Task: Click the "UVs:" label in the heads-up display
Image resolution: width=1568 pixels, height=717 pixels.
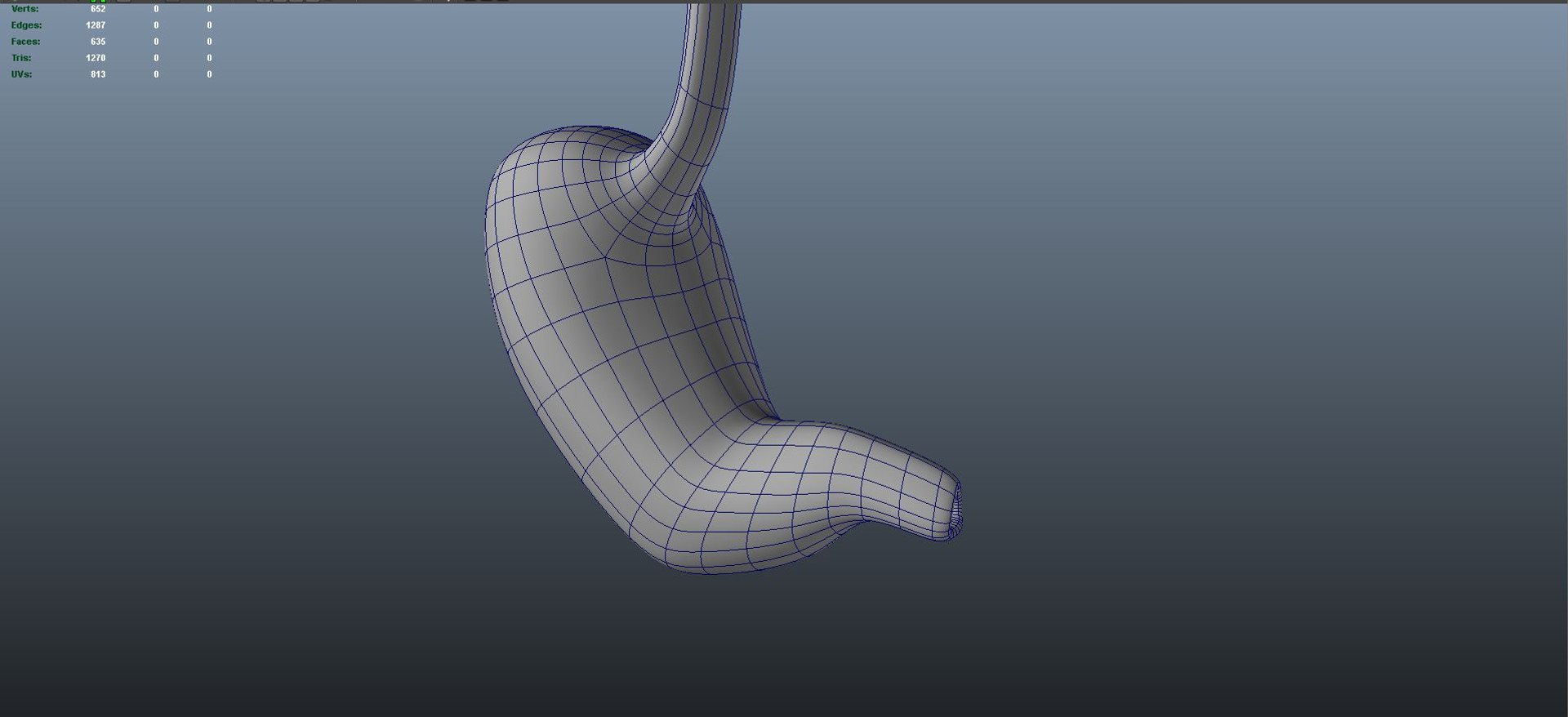Action: point(21,74)
